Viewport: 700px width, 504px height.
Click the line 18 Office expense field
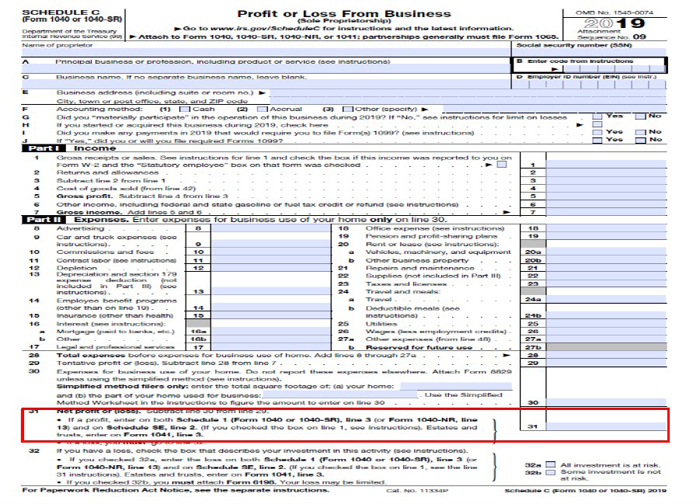click(x=607, y=228)
